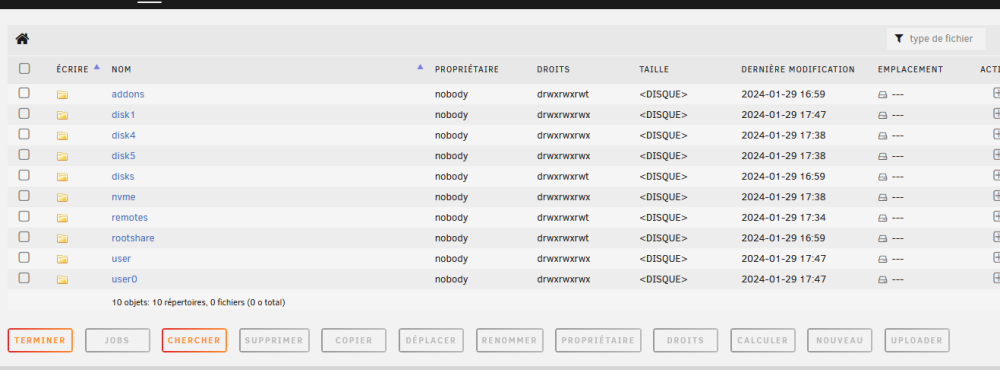1000x370 pixels.
Task: Focus the type de fichier filter field
Action: [x=936, y=39]
